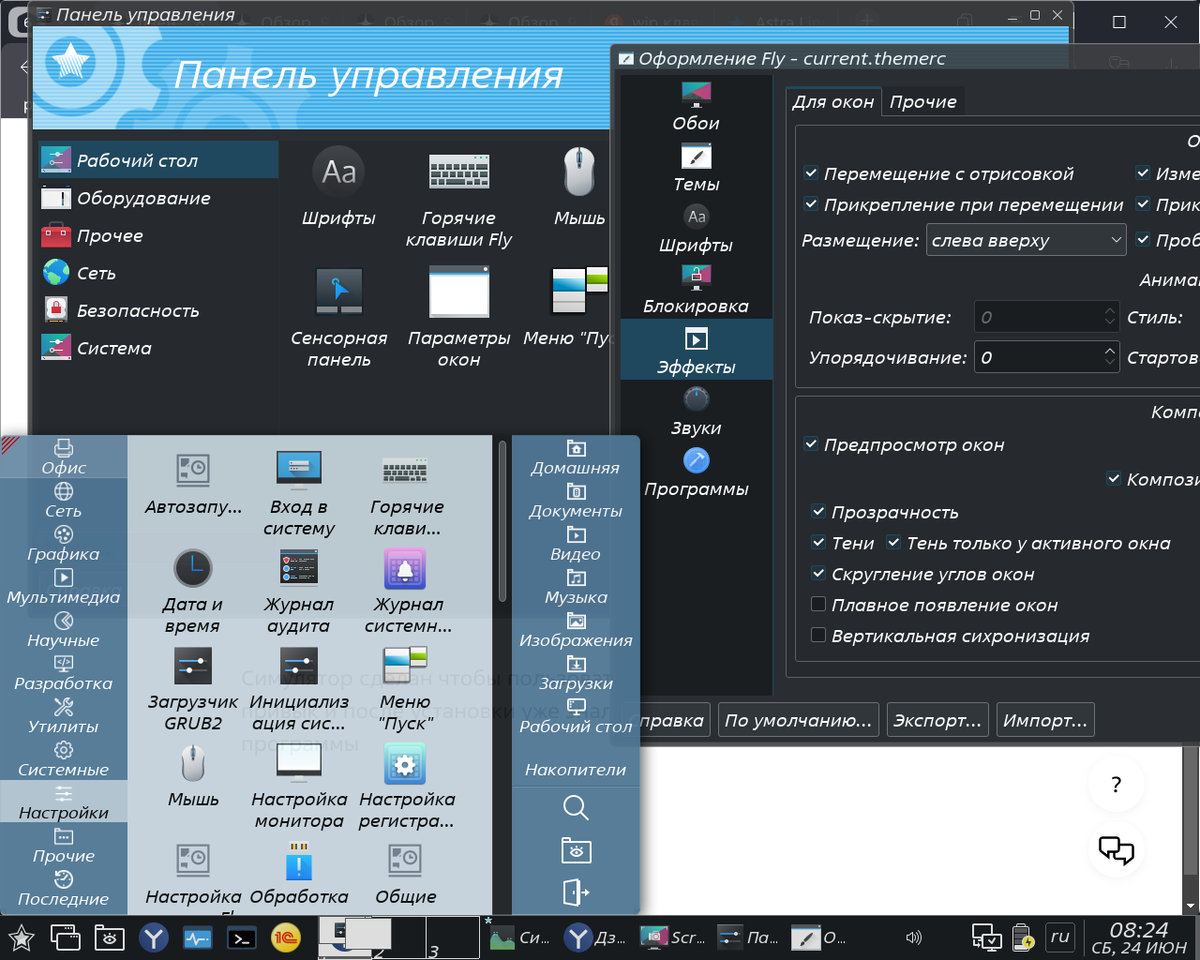Screen dimensions: 1200x960
Task: Click the Импорт... button
Action: point(1045,720)
